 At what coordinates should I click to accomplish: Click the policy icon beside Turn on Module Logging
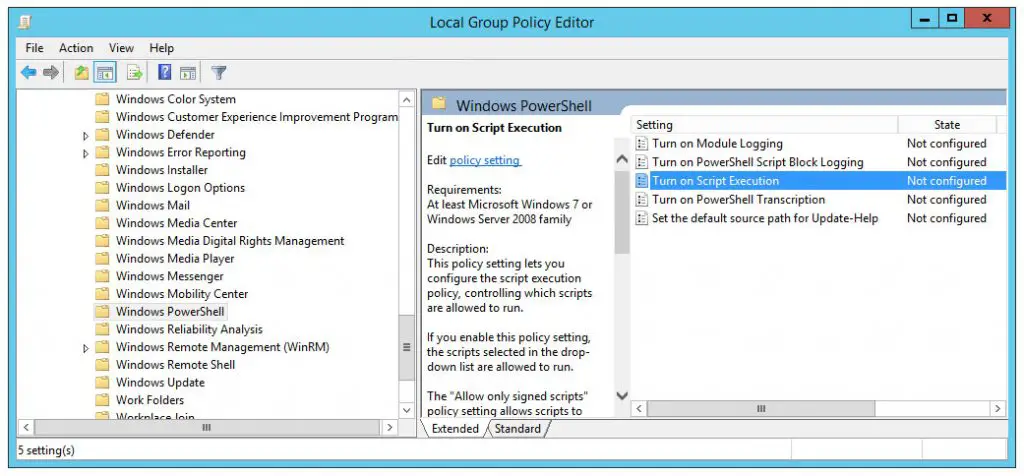pyautogui.click(x=642, y=144)
